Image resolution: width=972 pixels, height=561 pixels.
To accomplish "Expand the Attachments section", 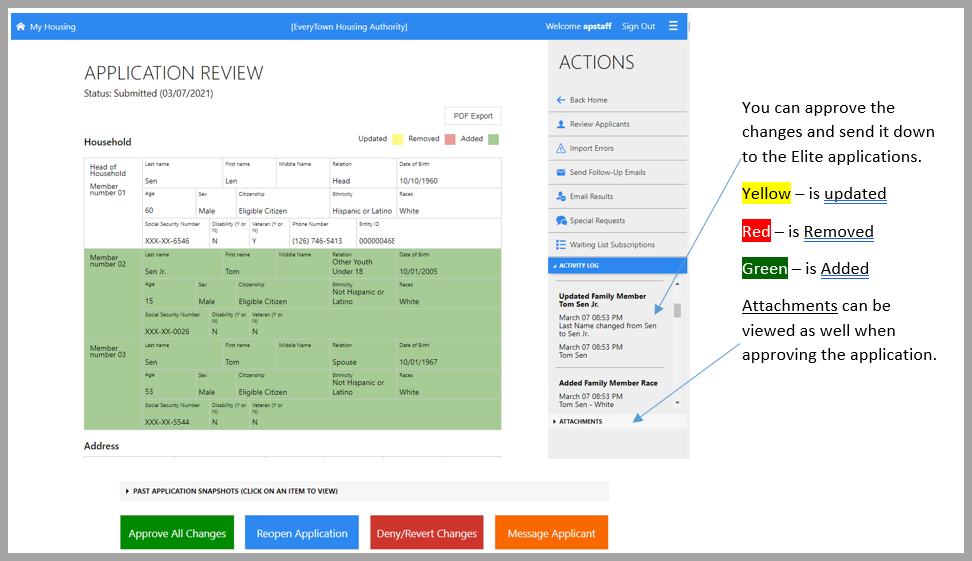I will (x=580, y=422).
